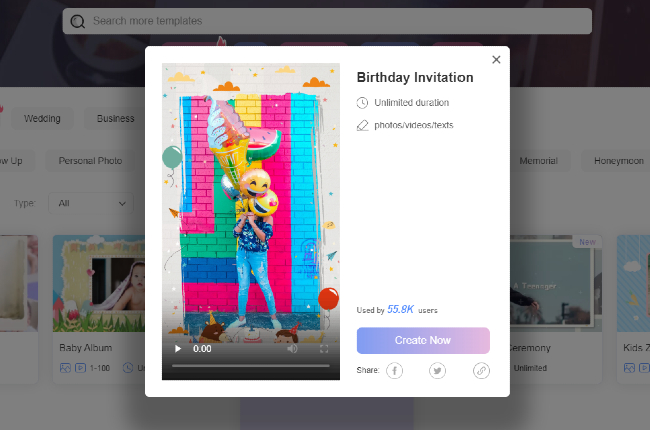Close the Birthday Invitation dialog

click(496, 60)
